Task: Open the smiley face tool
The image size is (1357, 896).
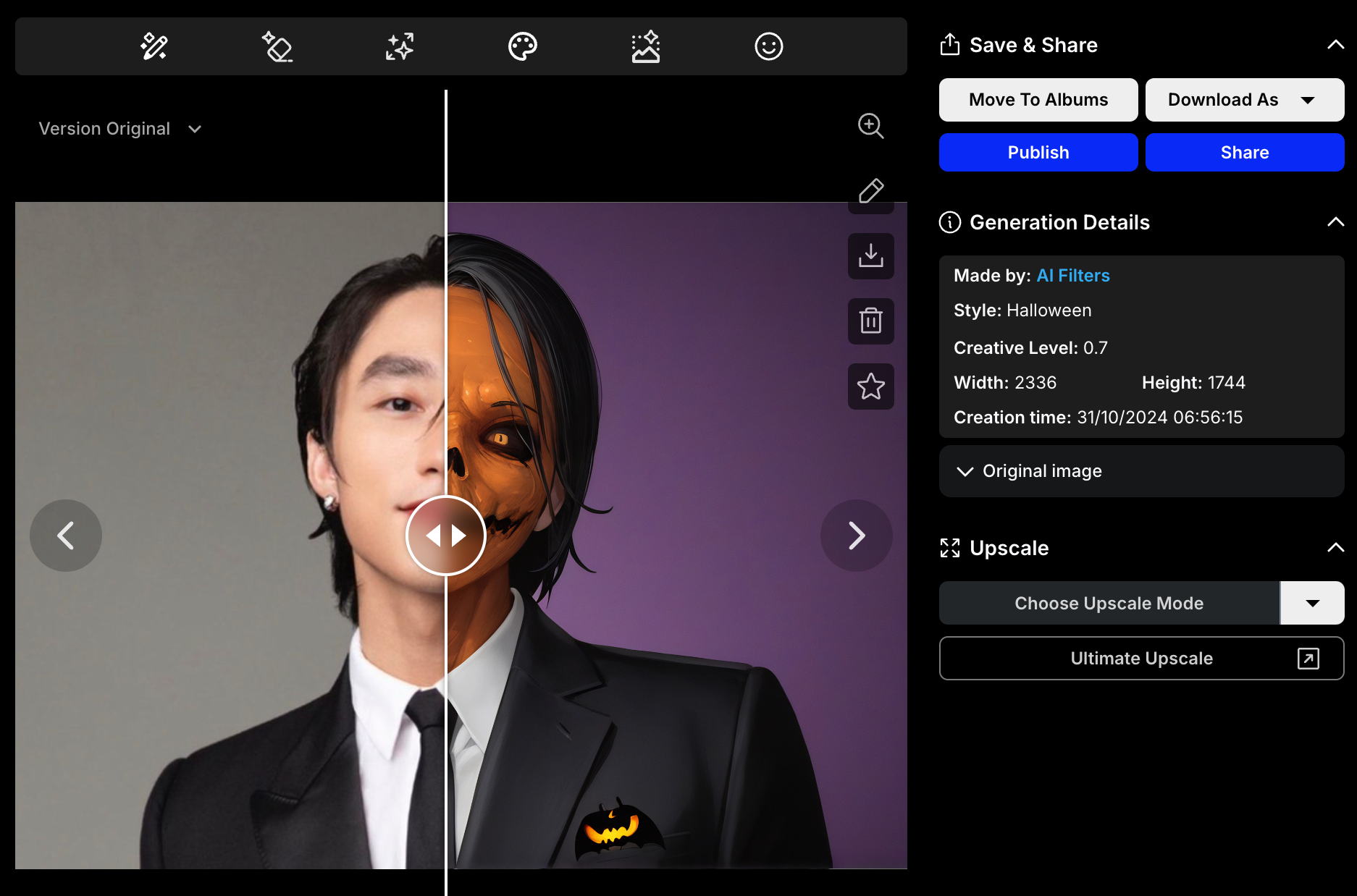Action: (x=769, y=46)
